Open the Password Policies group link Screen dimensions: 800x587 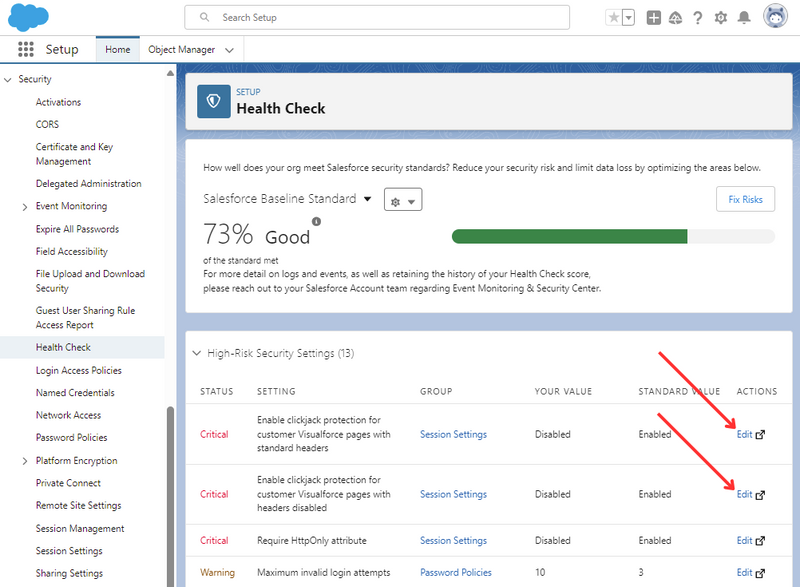pyautogui.click(x=456, y=573)
